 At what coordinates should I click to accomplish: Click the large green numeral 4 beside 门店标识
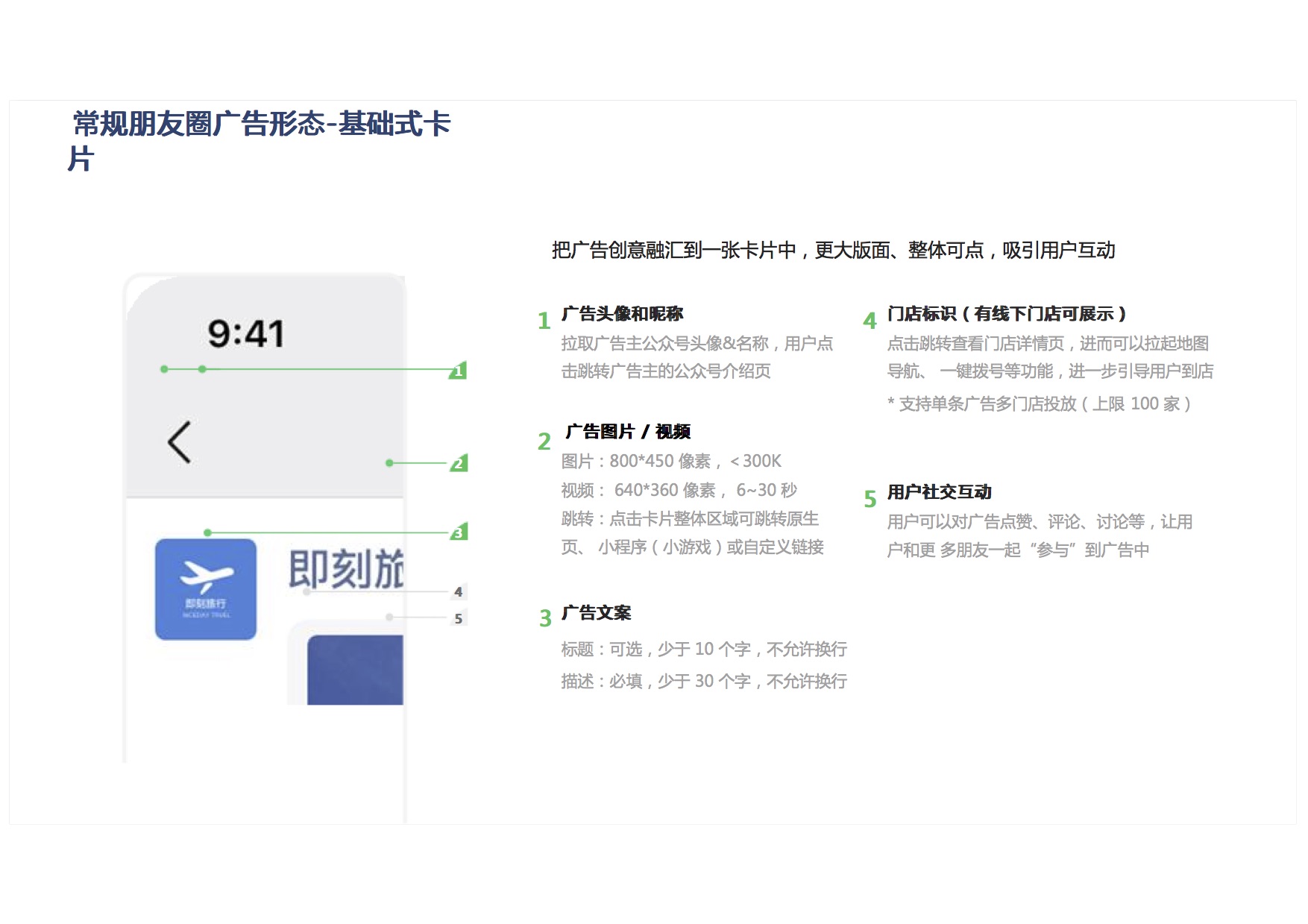870,321
